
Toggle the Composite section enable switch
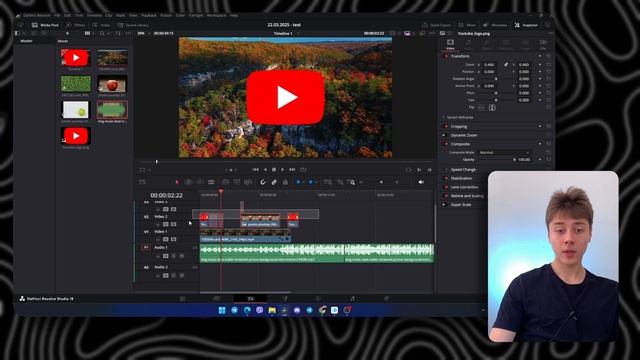(x=446, y=144)
